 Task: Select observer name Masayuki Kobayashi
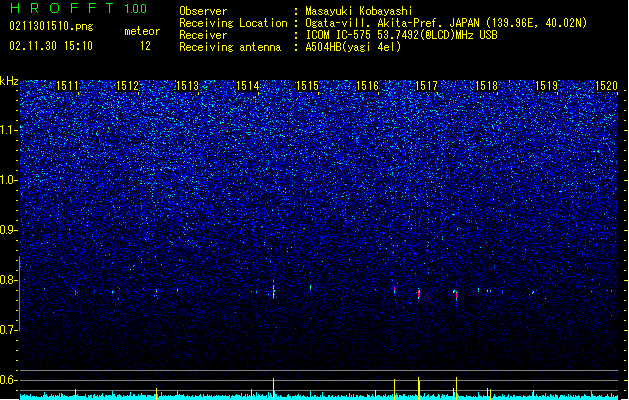click(359, 11)
